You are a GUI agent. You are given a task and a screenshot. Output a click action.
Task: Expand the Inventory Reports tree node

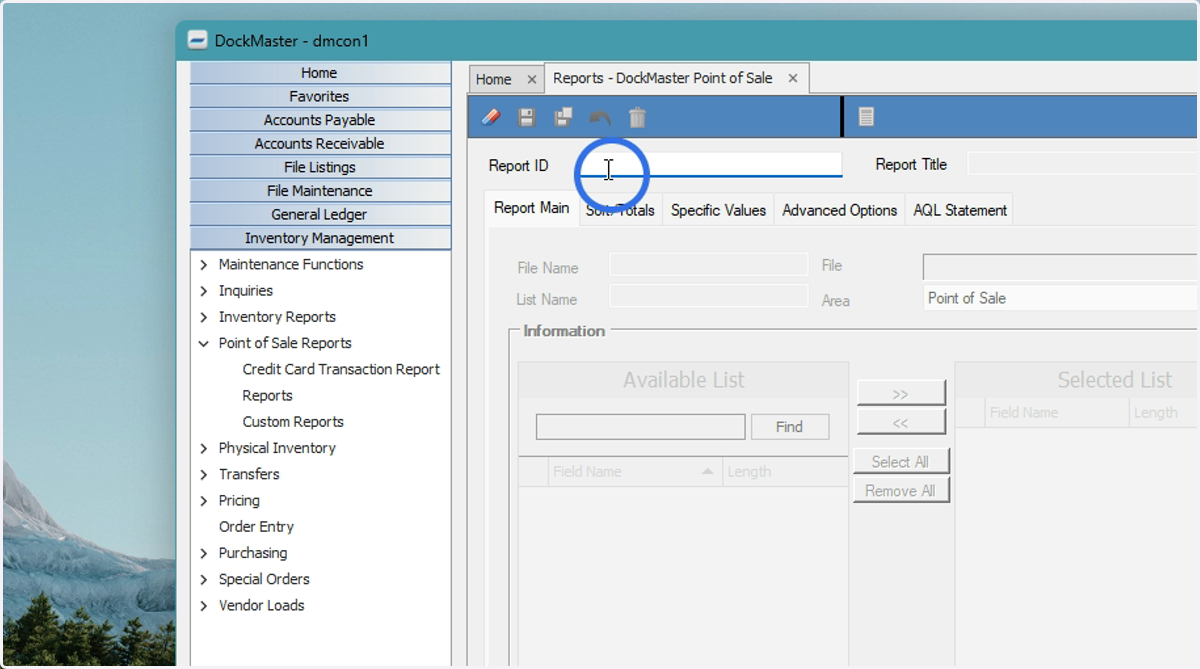pos(204,317)
